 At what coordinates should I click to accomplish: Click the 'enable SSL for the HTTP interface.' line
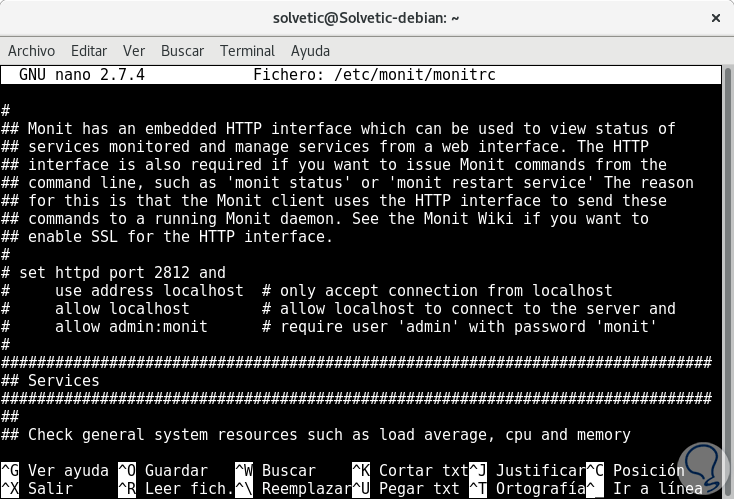[x=167, y=236]
